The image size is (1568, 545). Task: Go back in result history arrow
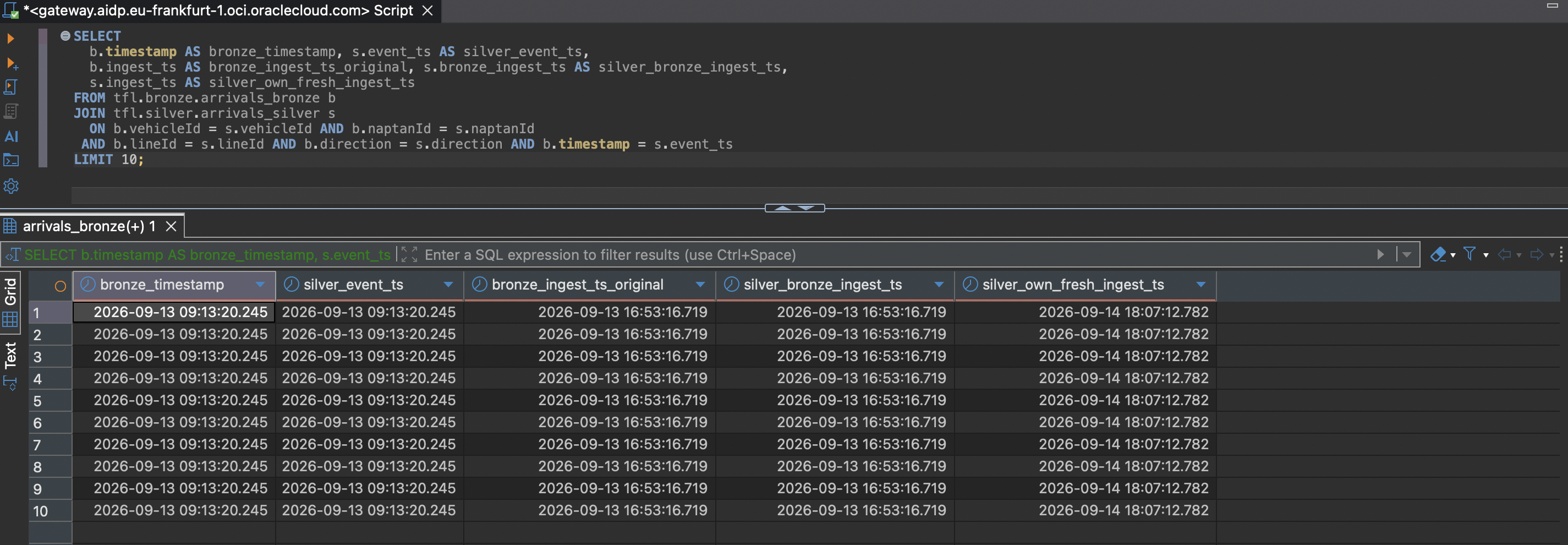pyautogui.click(x=1504, y=254)
